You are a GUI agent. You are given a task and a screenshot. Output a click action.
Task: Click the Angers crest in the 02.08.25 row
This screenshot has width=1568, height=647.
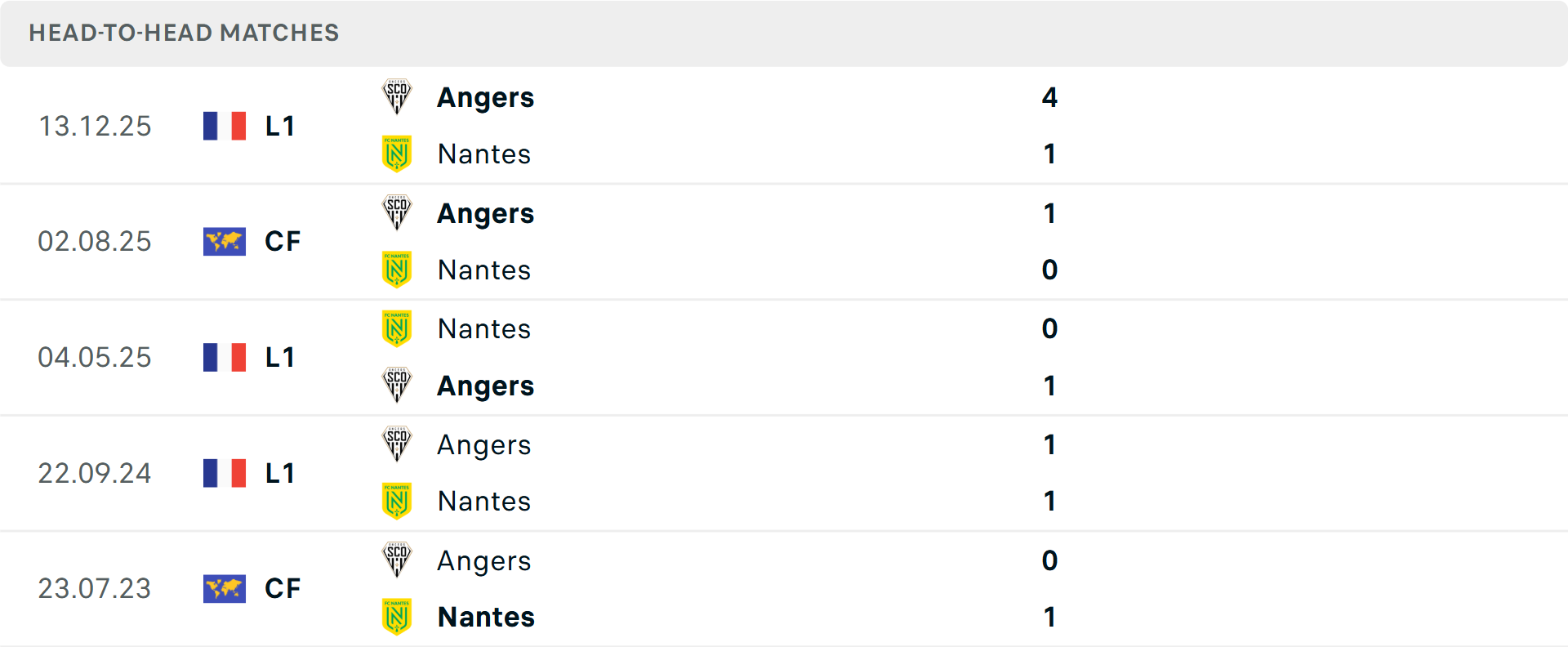point(397,213)
